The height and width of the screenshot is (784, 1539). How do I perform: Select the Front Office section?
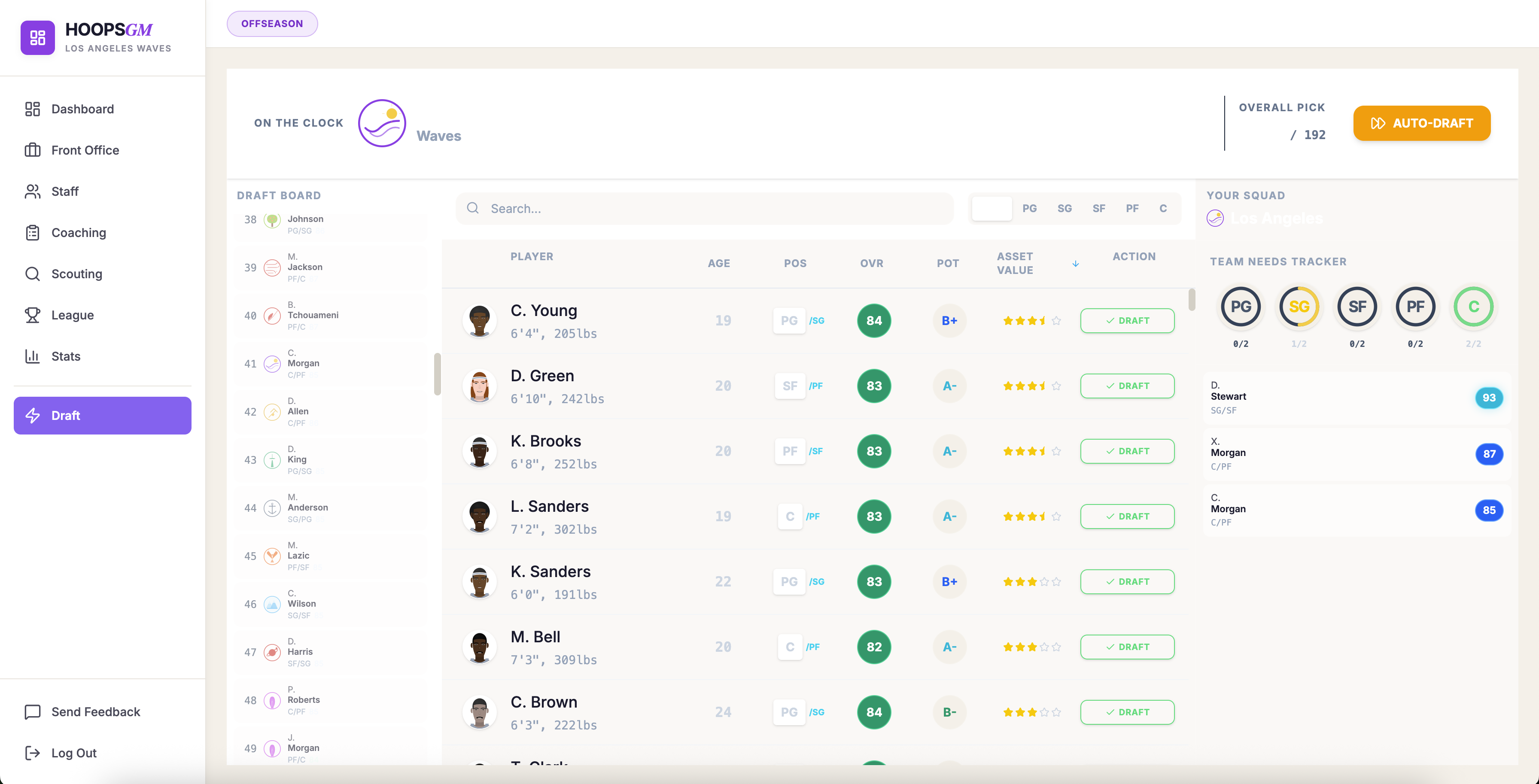85,150
